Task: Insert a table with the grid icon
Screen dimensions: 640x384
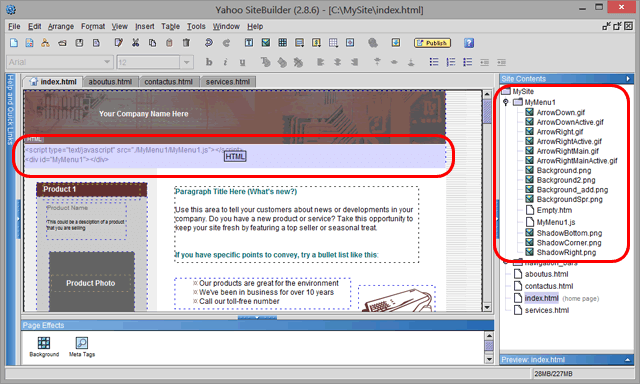Action: pos(282,43)
